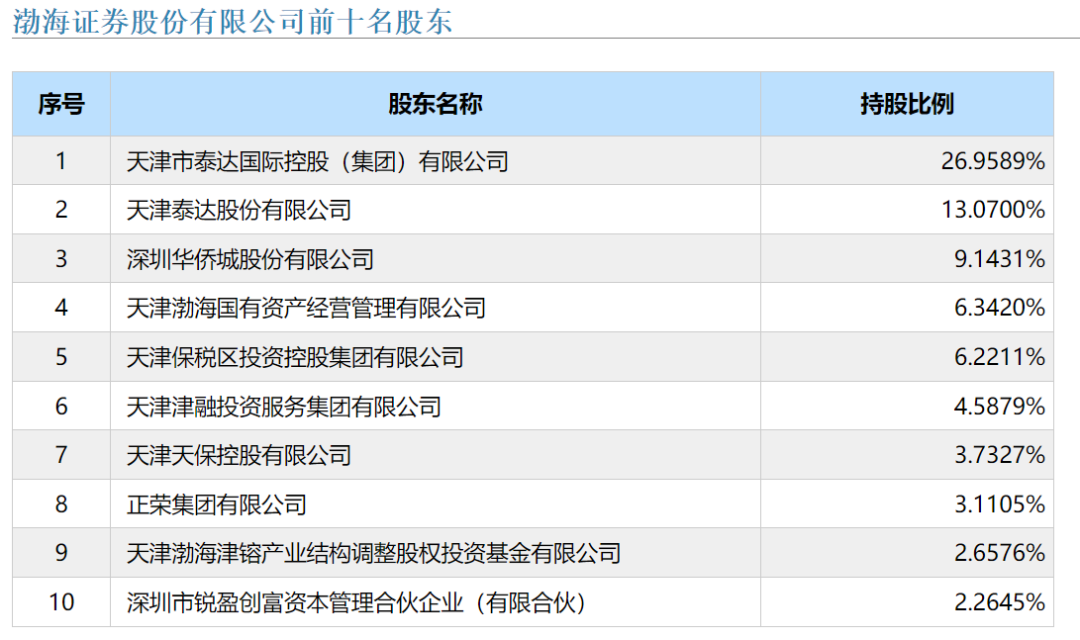Select the 持股比例 column header

pos(907,104)
